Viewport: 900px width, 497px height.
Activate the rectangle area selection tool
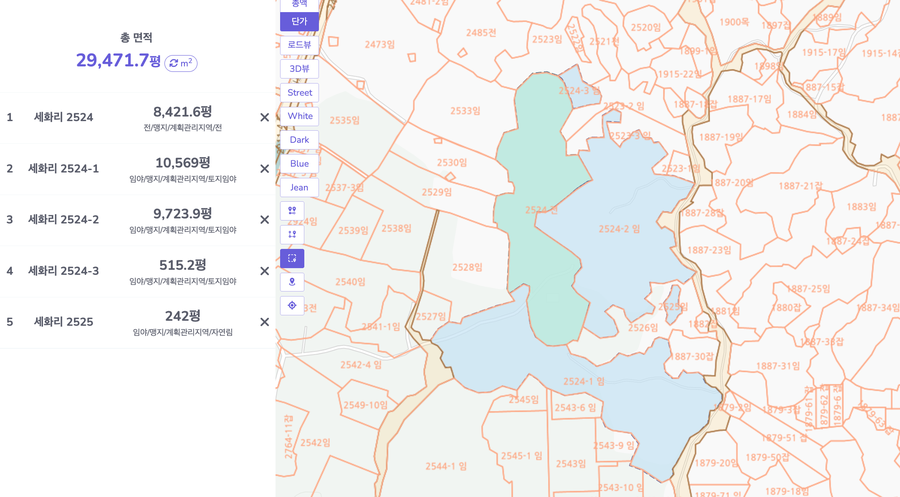coord(292,258)
